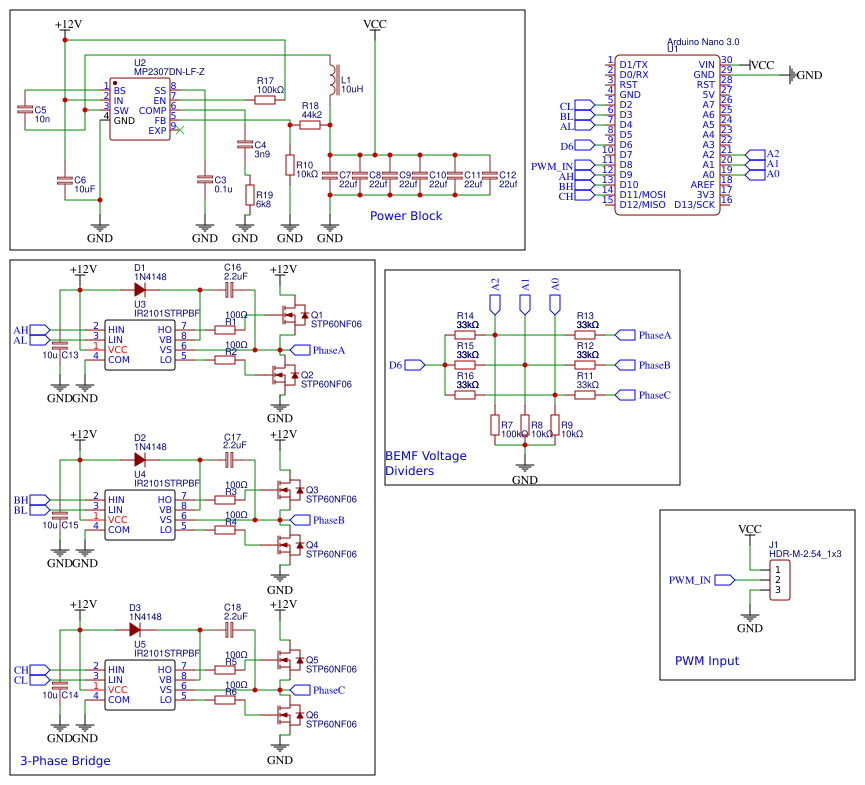Select capacitor C13 10u symbol
Image resolution: width=865 pixels, height=785 pixels.
point(60,345)
